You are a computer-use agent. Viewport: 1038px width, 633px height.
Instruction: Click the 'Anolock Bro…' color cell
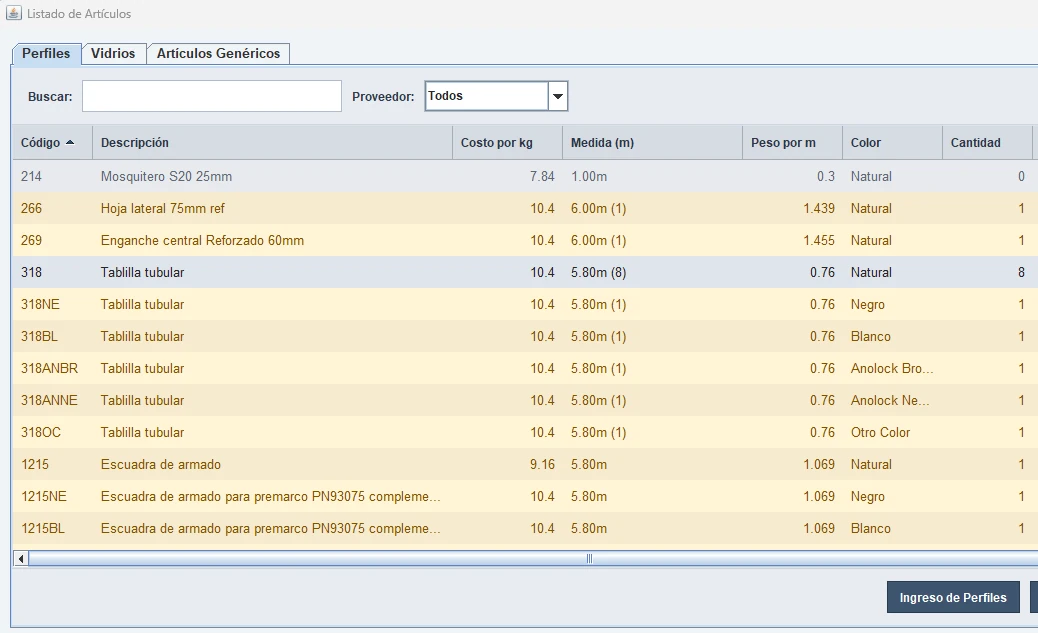coord(892,368)
